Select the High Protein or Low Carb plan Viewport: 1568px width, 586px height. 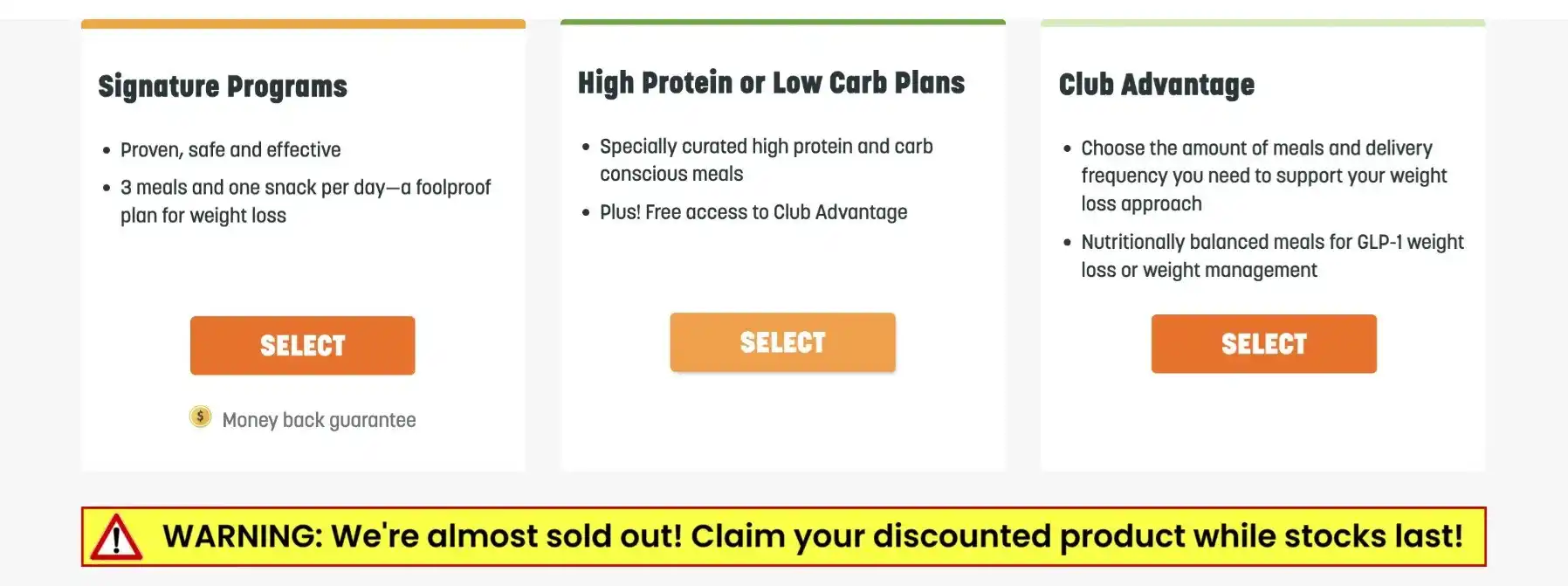pos(782,341)
